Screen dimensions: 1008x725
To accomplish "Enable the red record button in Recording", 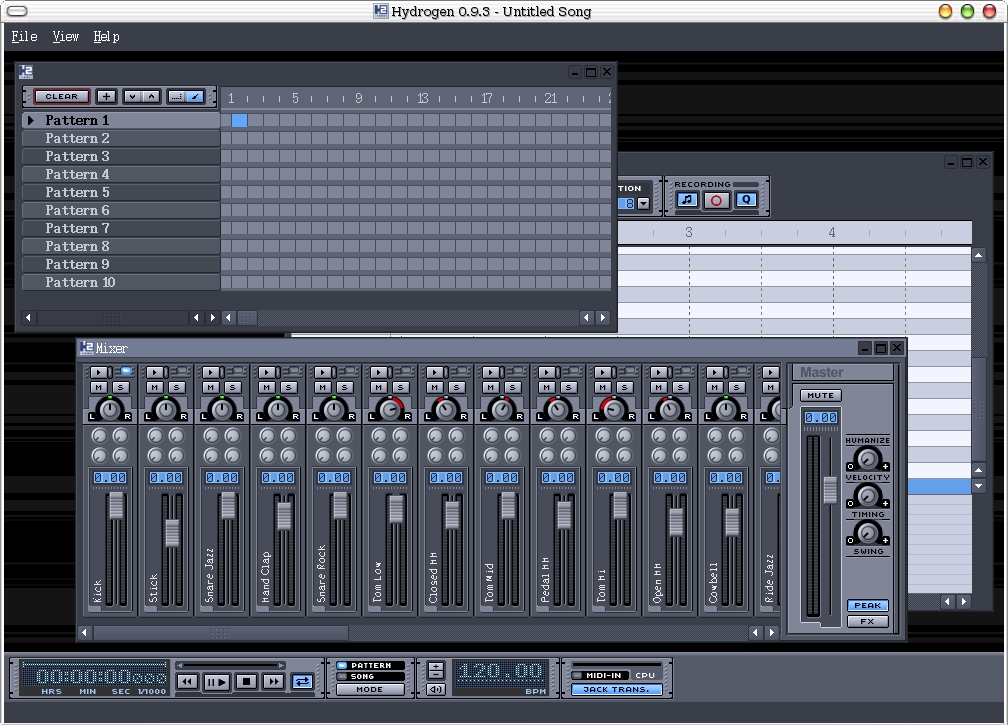I will (x=716, y=201).
